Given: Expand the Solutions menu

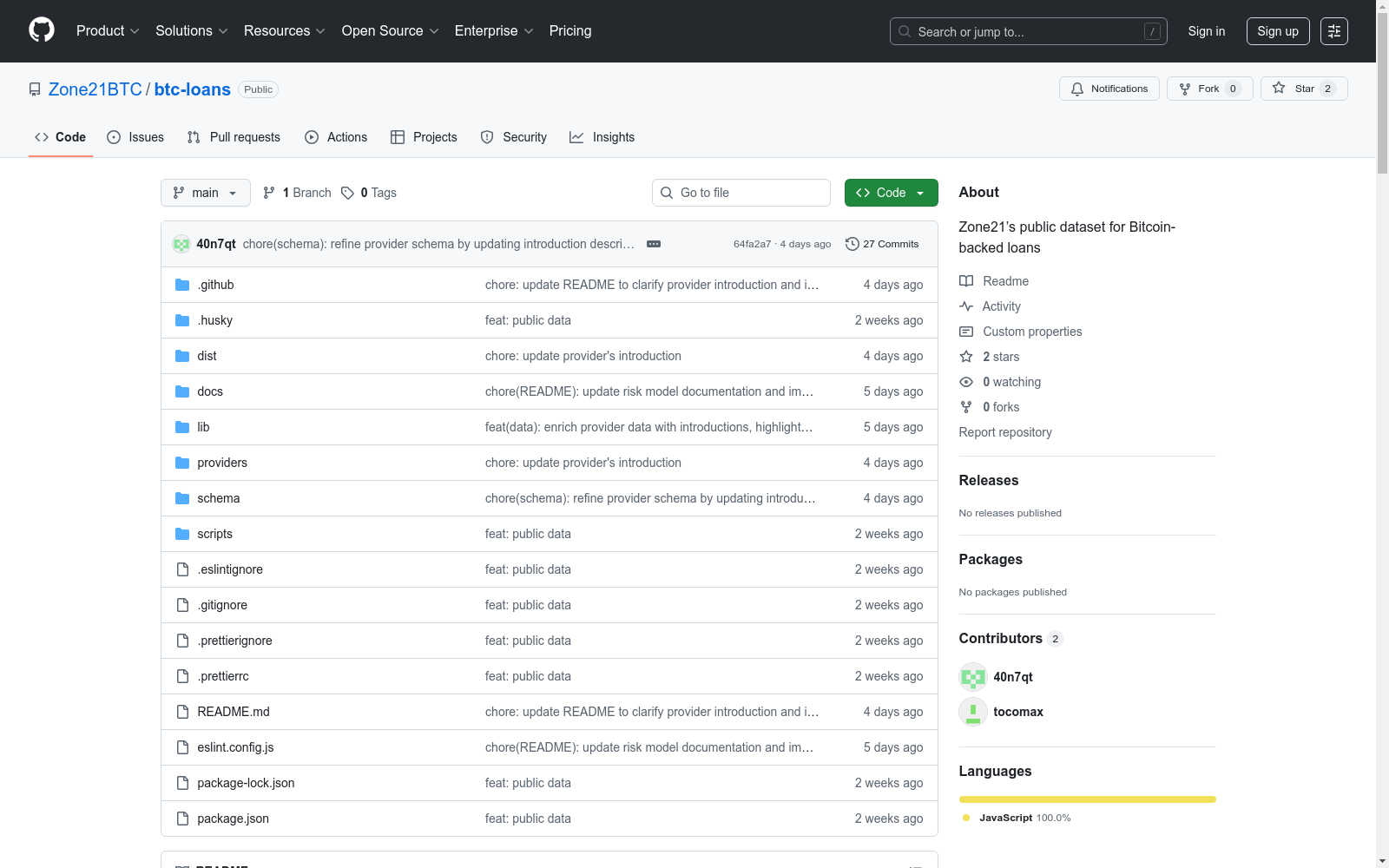Looking at the screenshot, I should (x=192, y=31).
